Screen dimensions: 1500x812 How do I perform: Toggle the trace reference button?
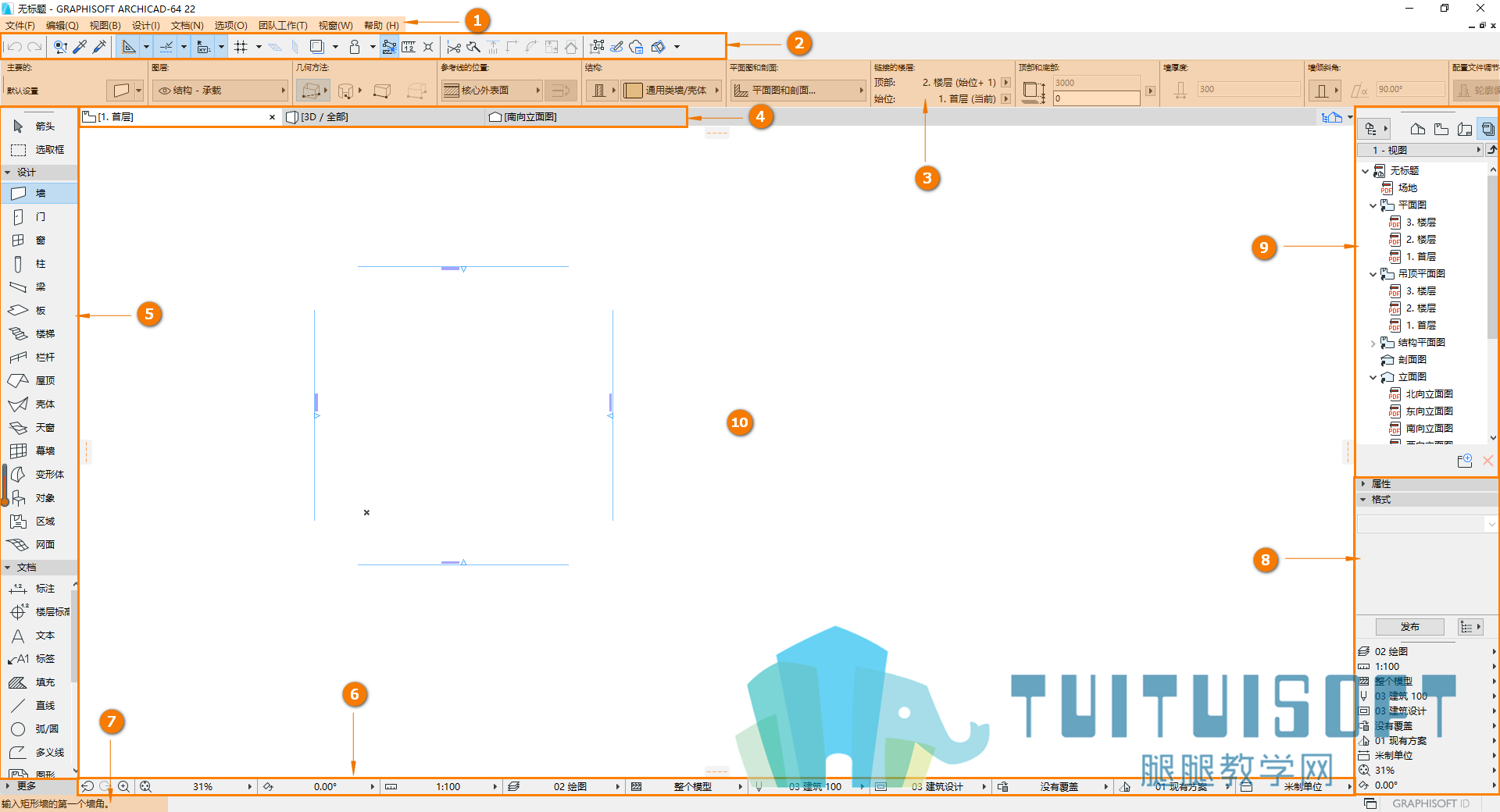[316, 47]
